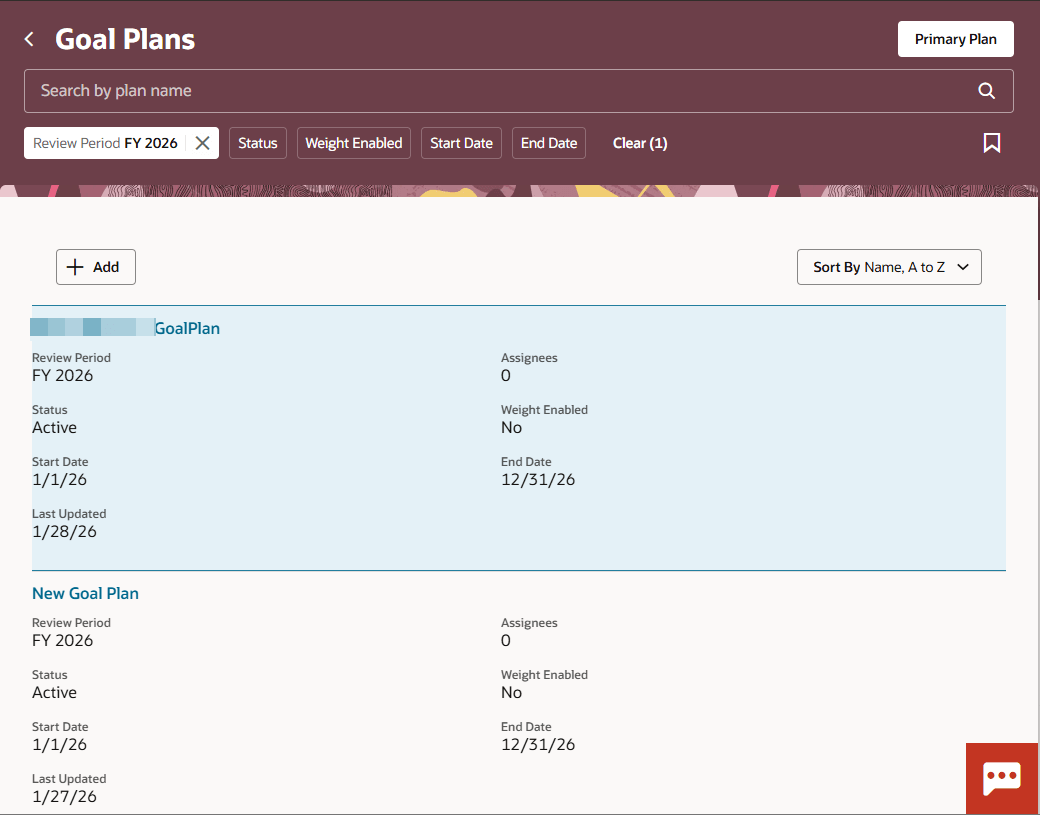Image resolution: width=1040 pixels, height=815 pixels.
Task: Click the plus icon inside the Add button
Action: point(75,266)
